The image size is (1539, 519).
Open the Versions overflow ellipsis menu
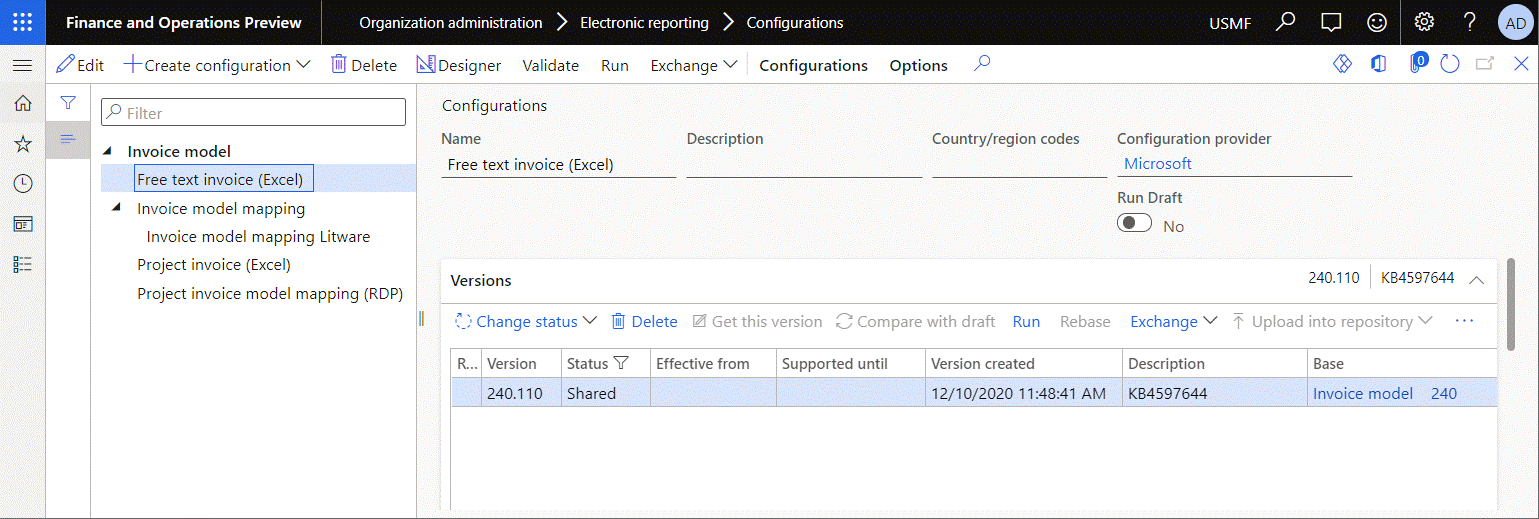click(1465, 321)
